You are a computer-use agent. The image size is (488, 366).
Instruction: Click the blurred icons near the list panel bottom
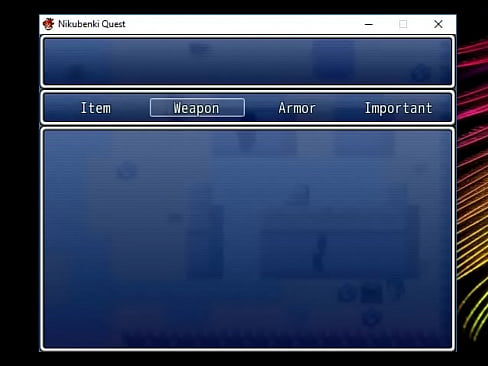tap(371, 300)
